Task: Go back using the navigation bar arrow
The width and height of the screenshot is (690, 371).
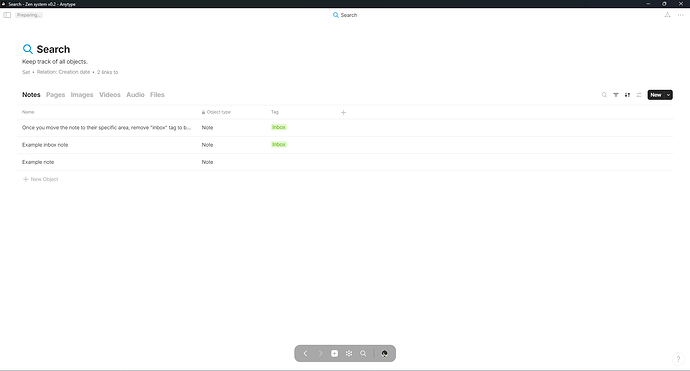Action: tap(305, 353)
